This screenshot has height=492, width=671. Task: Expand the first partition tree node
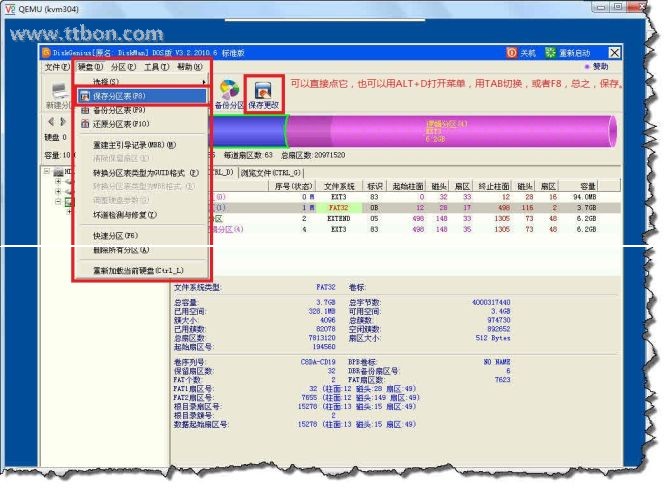coord(58,181)
